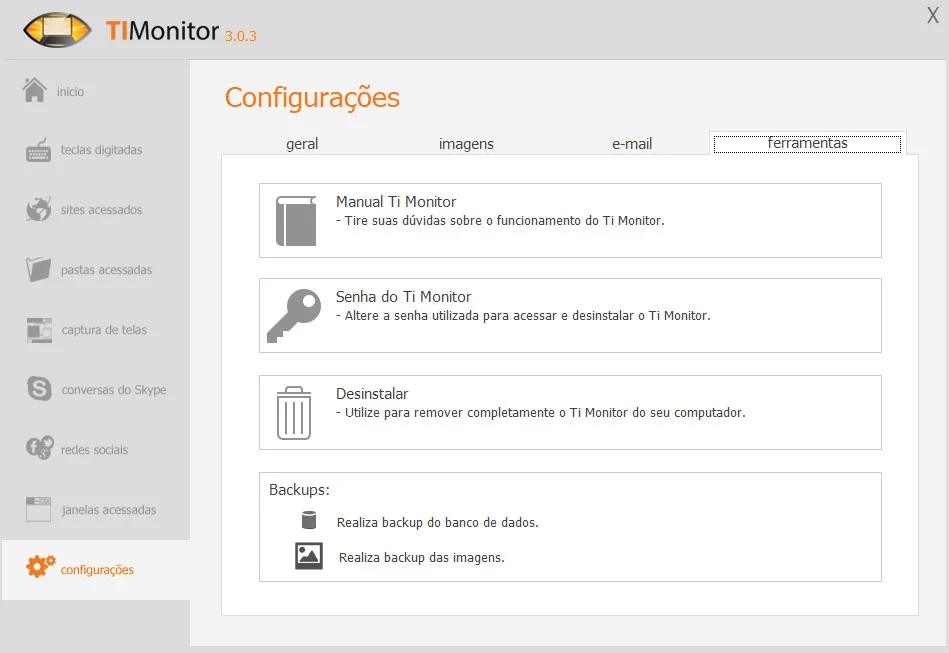Open the imagens tab
The width and height of the screenshot is (949, 653).
[466, 144]
